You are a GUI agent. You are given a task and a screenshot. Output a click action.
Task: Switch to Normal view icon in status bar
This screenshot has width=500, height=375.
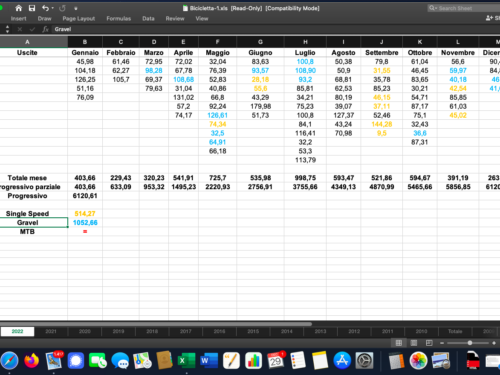[x=399, y=343]
